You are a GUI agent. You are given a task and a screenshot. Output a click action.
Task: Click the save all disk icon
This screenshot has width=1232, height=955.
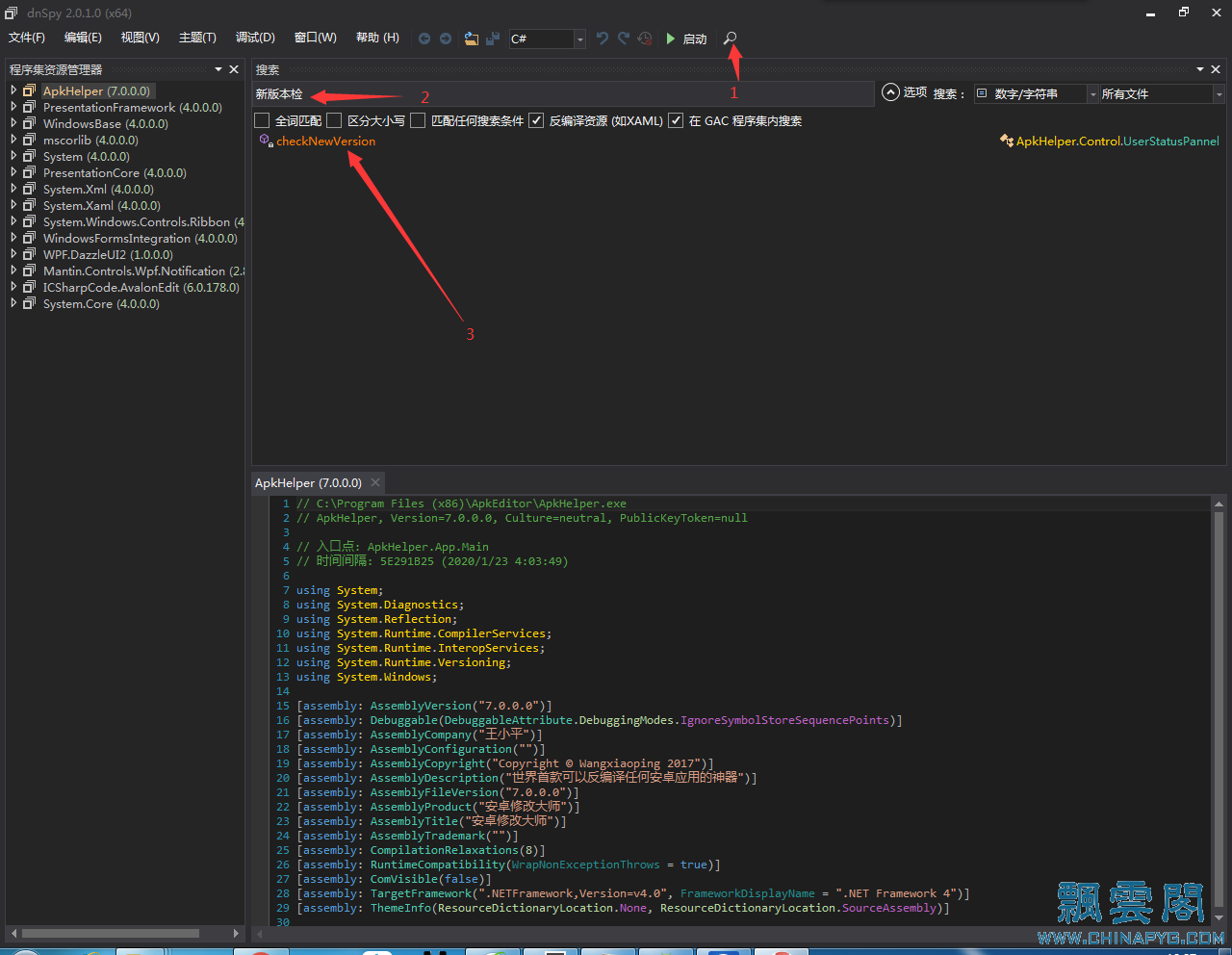[x=493, y=39]
